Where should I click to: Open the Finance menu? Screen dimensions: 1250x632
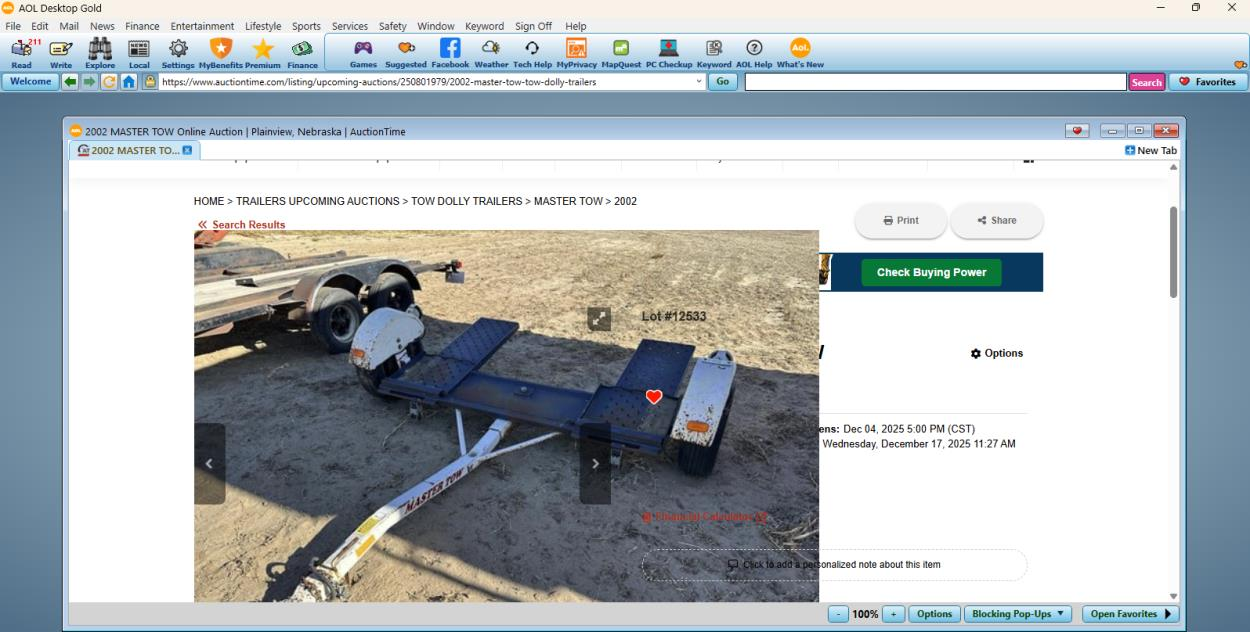click(x=142, y=26)
